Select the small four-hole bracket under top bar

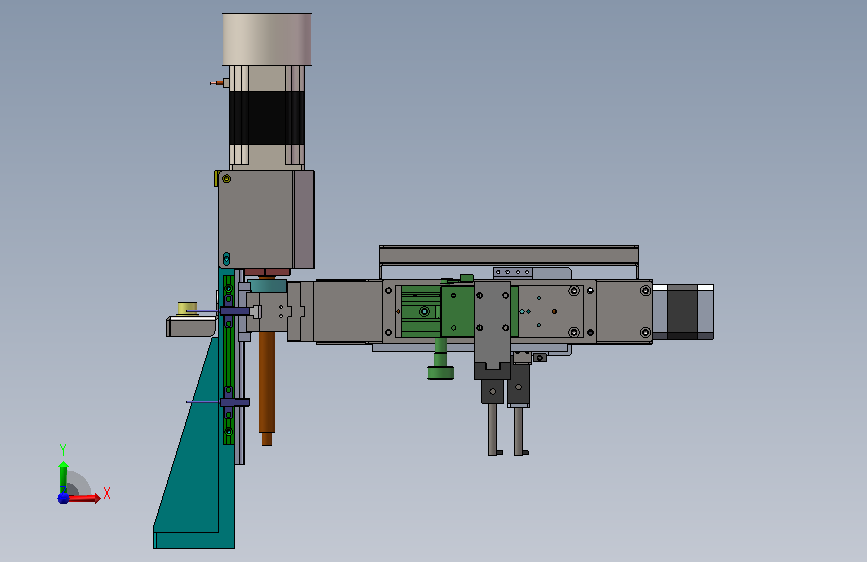coord(513,272)
